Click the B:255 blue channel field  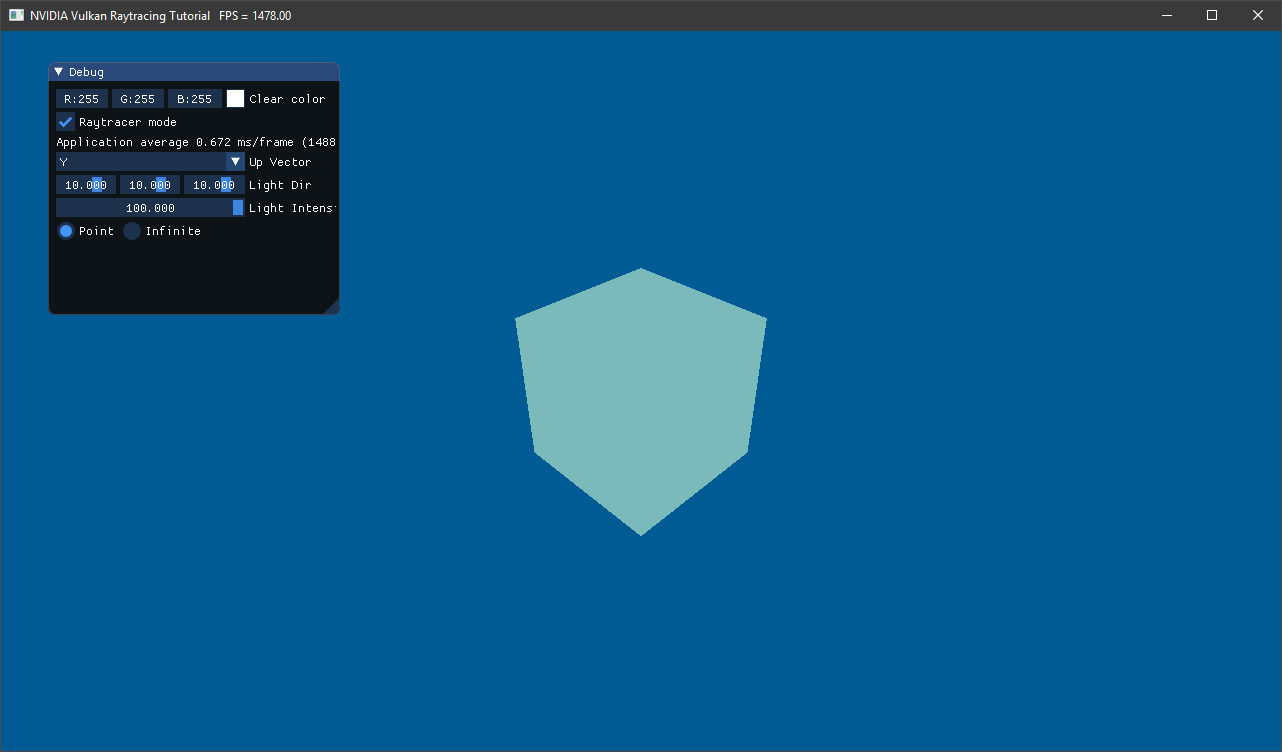tap(194, 99)
